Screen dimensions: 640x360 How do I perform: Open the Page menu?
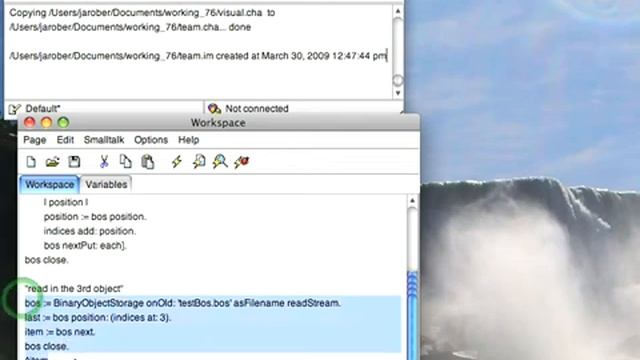(35, 140)
